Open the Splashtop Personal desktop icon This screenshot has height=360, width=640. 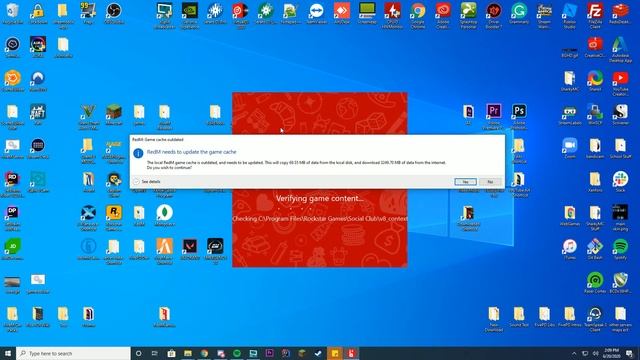tap(468, 16)
